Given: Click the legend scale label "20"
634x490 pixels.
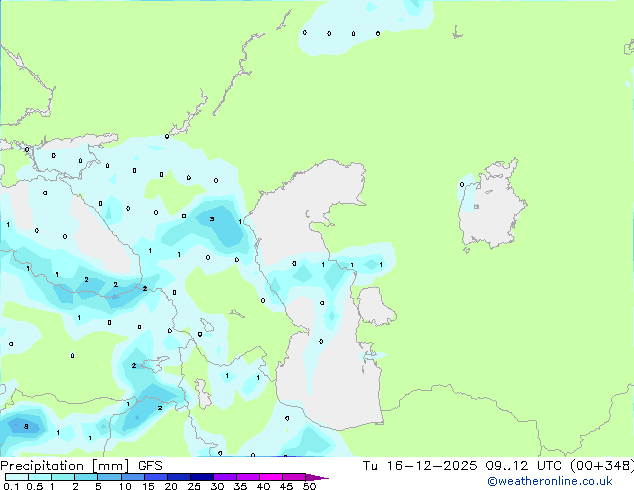Looking at the screenshot, I should coord(171,486).
